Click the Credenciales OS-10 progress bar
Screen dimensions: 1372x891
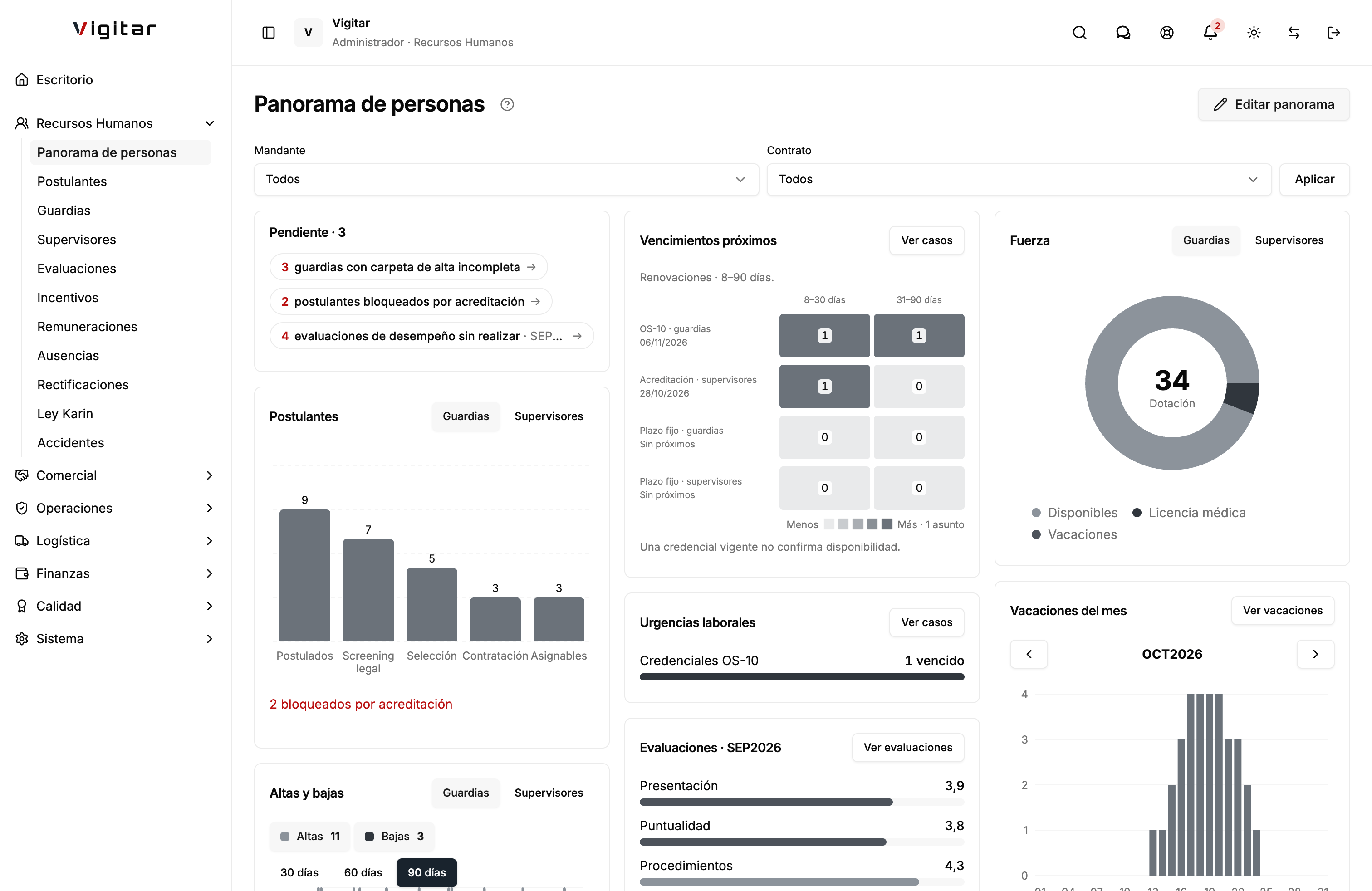pyautogui.click(x=801, y=677)
